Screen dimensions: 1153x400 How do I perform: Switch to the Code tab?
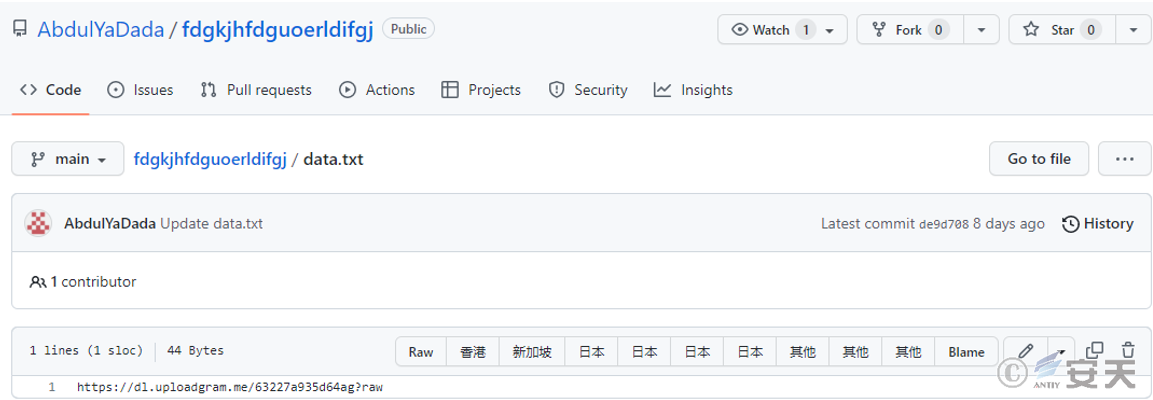click(51, 90)
